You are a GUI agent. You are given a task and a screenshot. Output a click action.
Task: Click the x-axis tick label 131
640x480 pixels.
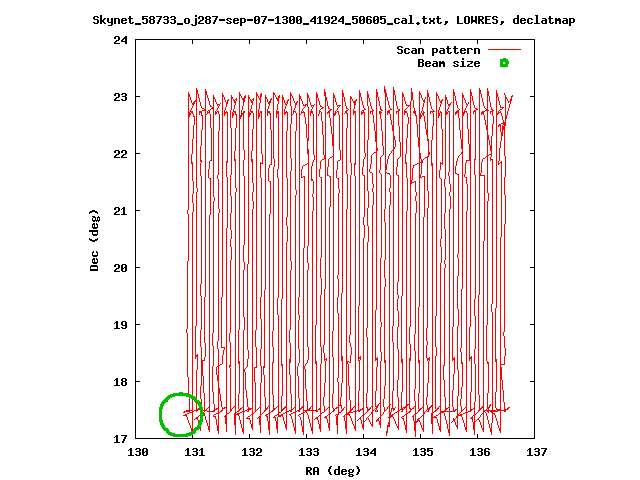coord(194,452)
